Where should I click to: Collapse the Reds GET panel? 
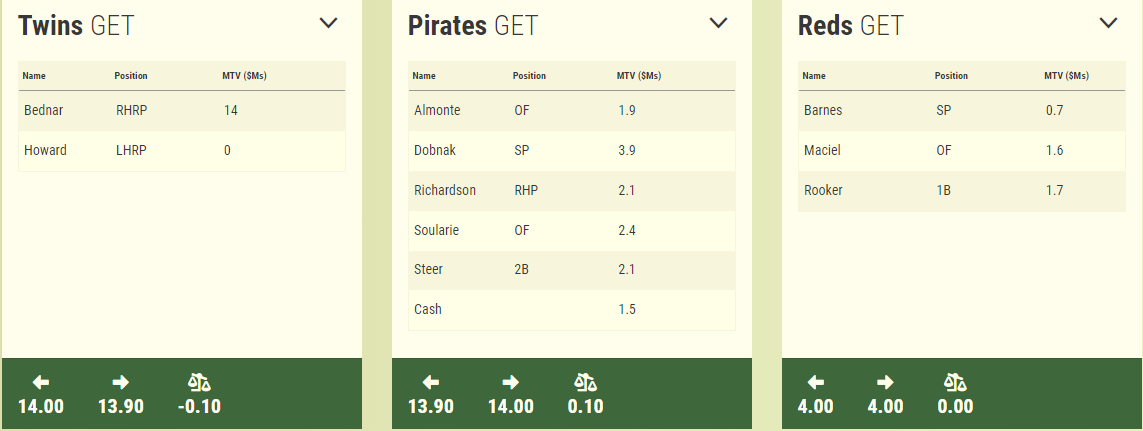point(1108,23)
